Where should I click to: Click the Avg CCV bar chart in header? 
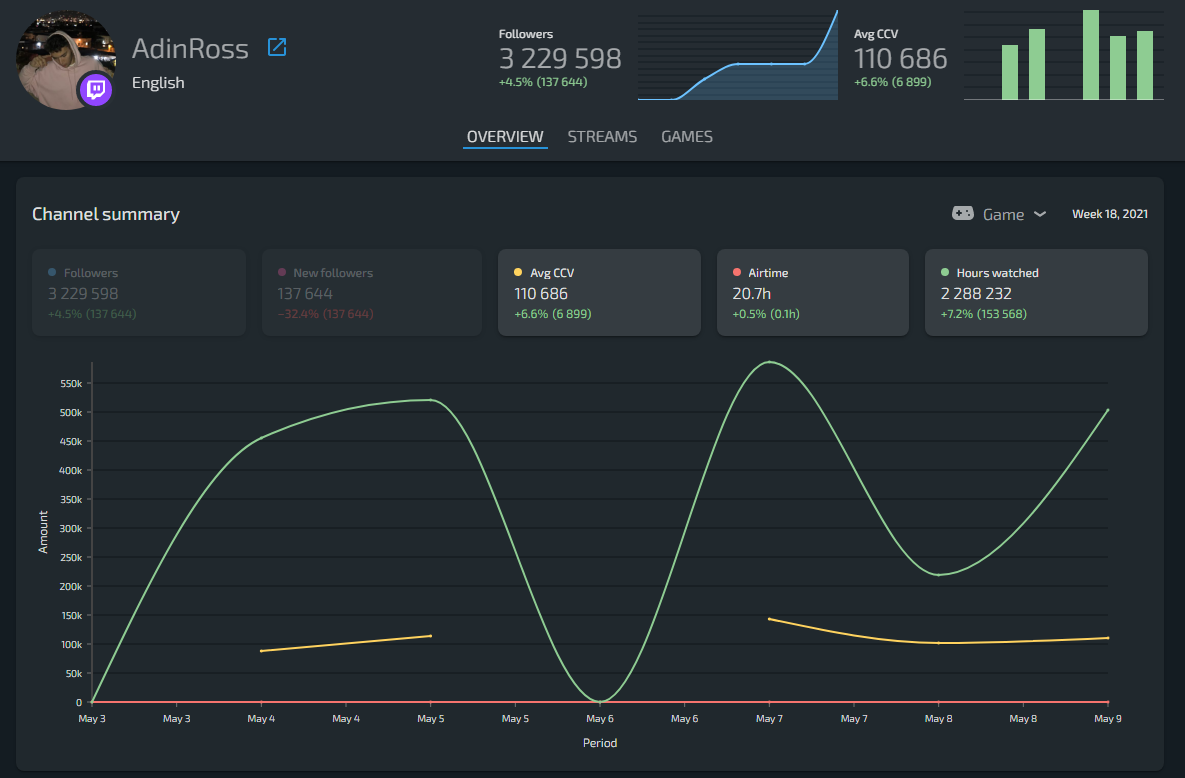coord(1063,55)
